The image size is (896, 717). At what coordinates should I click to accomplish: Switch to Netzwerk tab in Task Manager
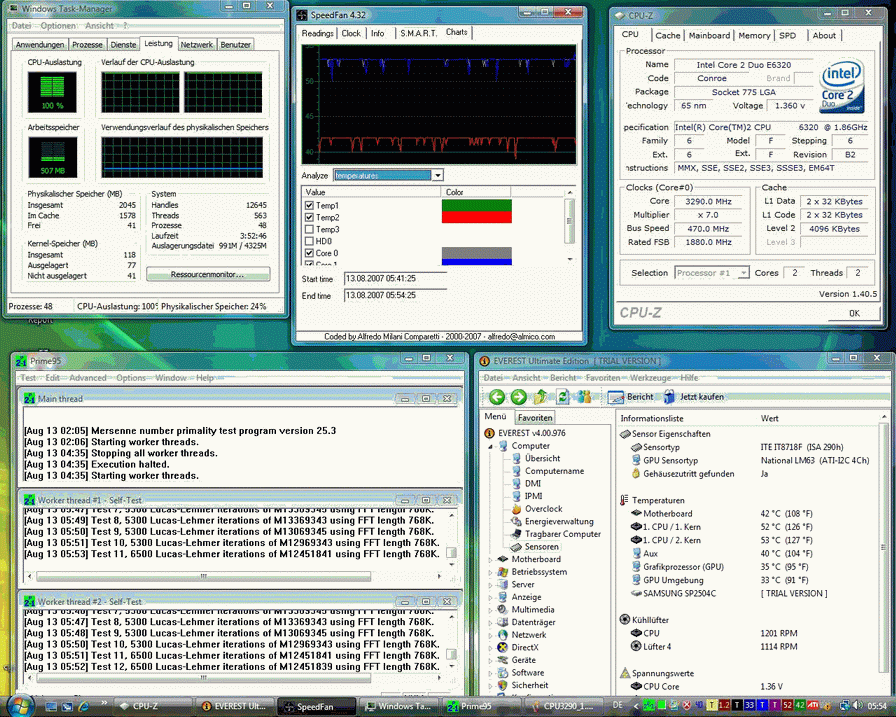tap(197, 45)
